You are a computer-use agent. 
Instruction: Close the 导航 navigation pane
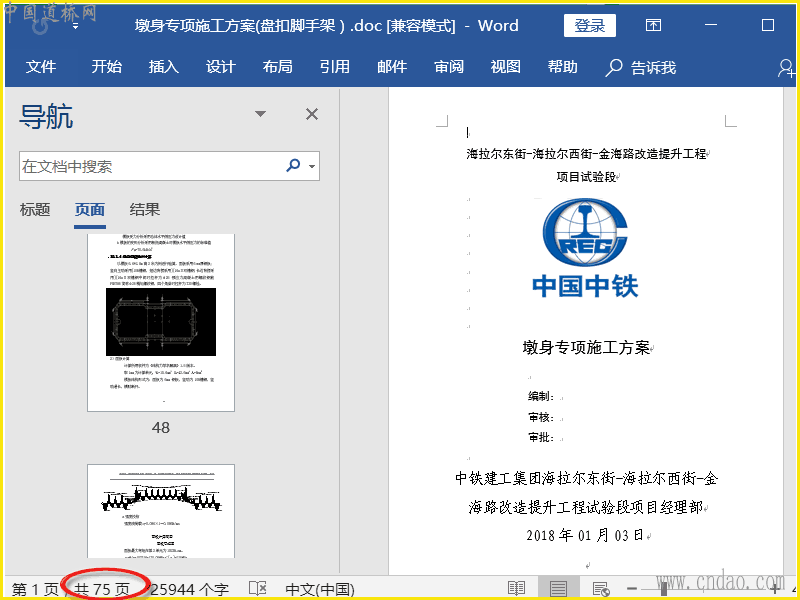tap(312, 114)
